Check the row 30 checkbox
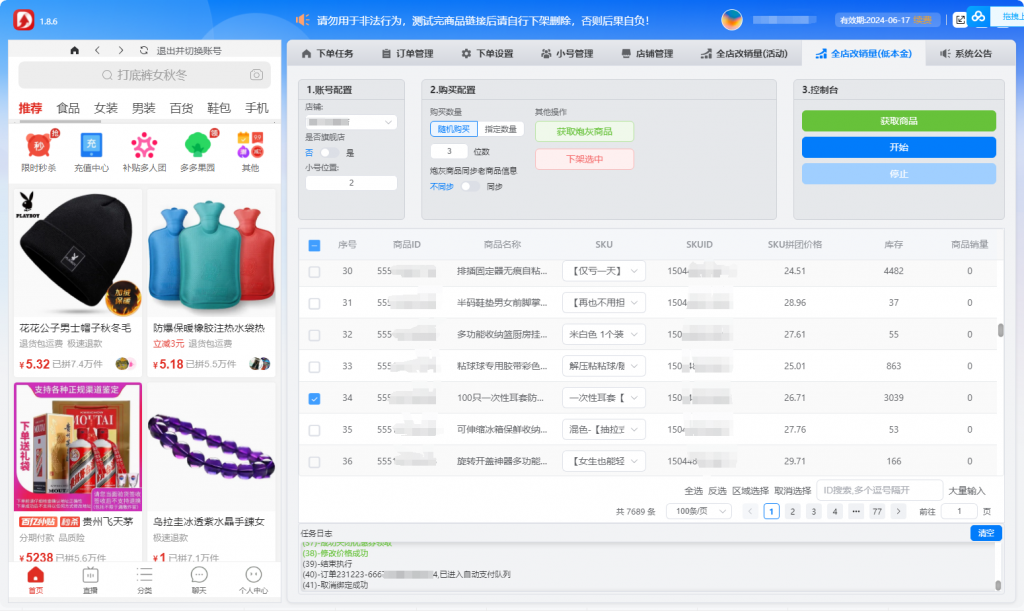Viewport: 1024px width, 611px height. [314, 272]
